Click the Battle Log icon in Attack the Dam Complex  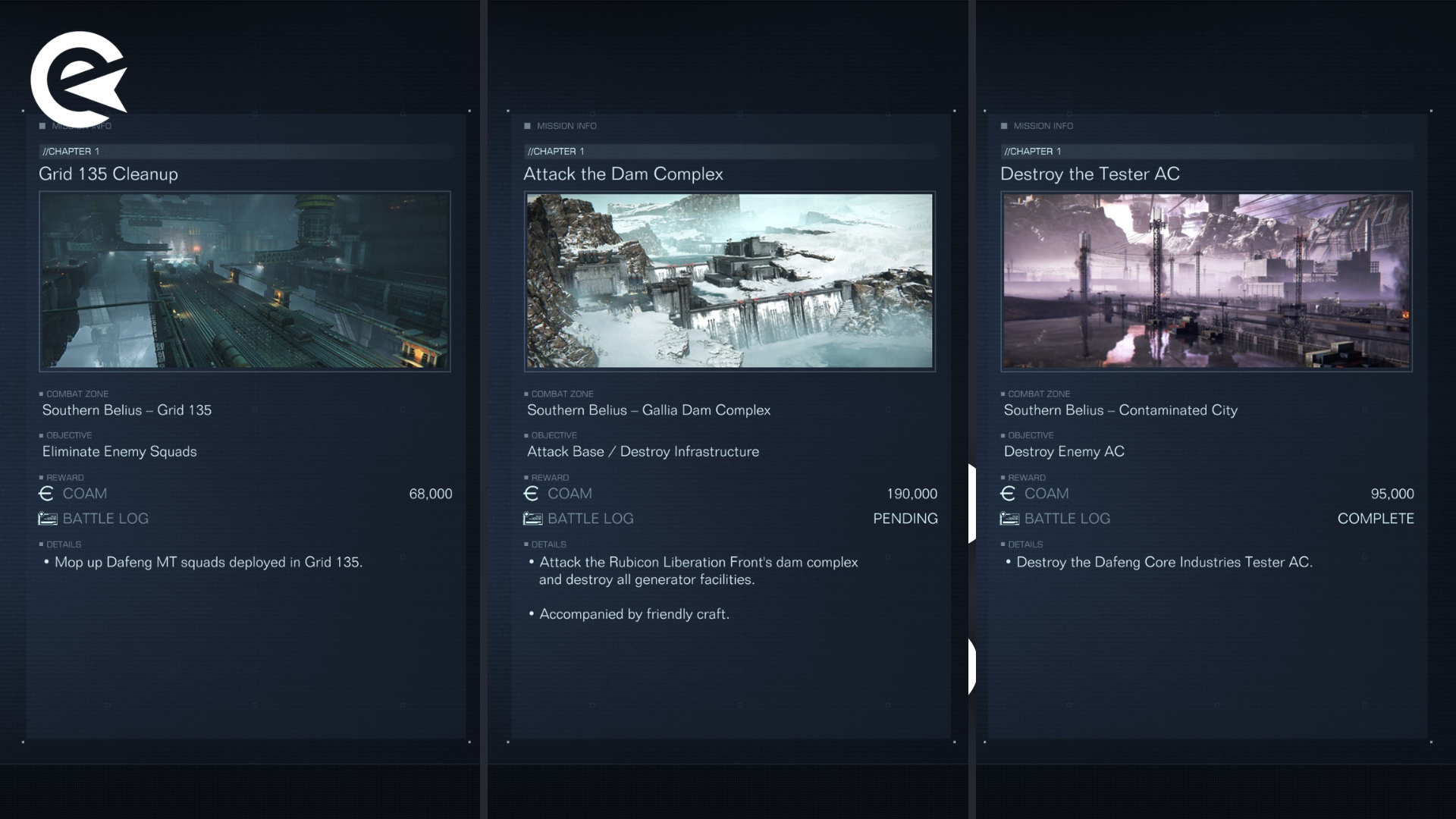[x=533, y=519]
